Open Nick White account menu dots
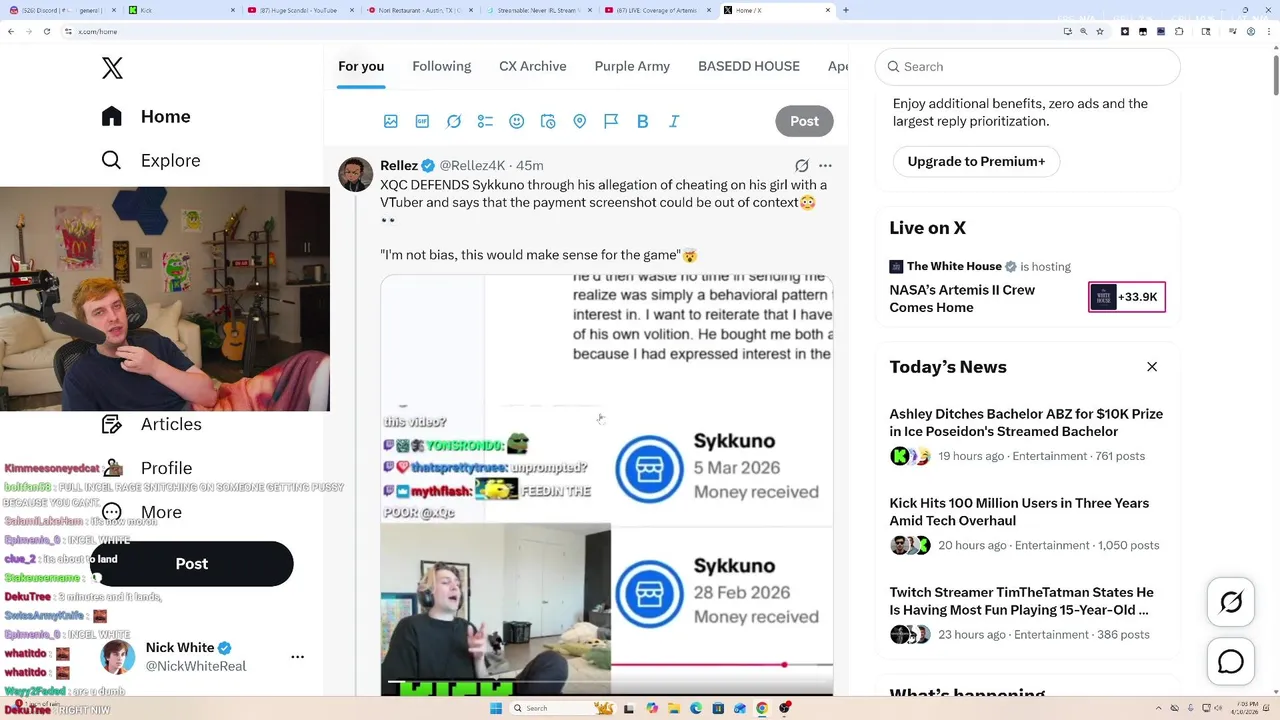This screenshot has width=1280, height=720. (x=297, y=657)
